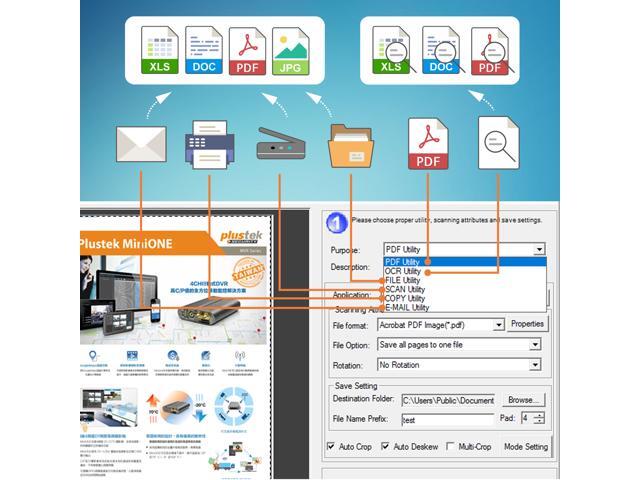This screenshot has height=480, width=640.
Task: Disable the Auto Deskew checkbox
Action: [386, 446]
